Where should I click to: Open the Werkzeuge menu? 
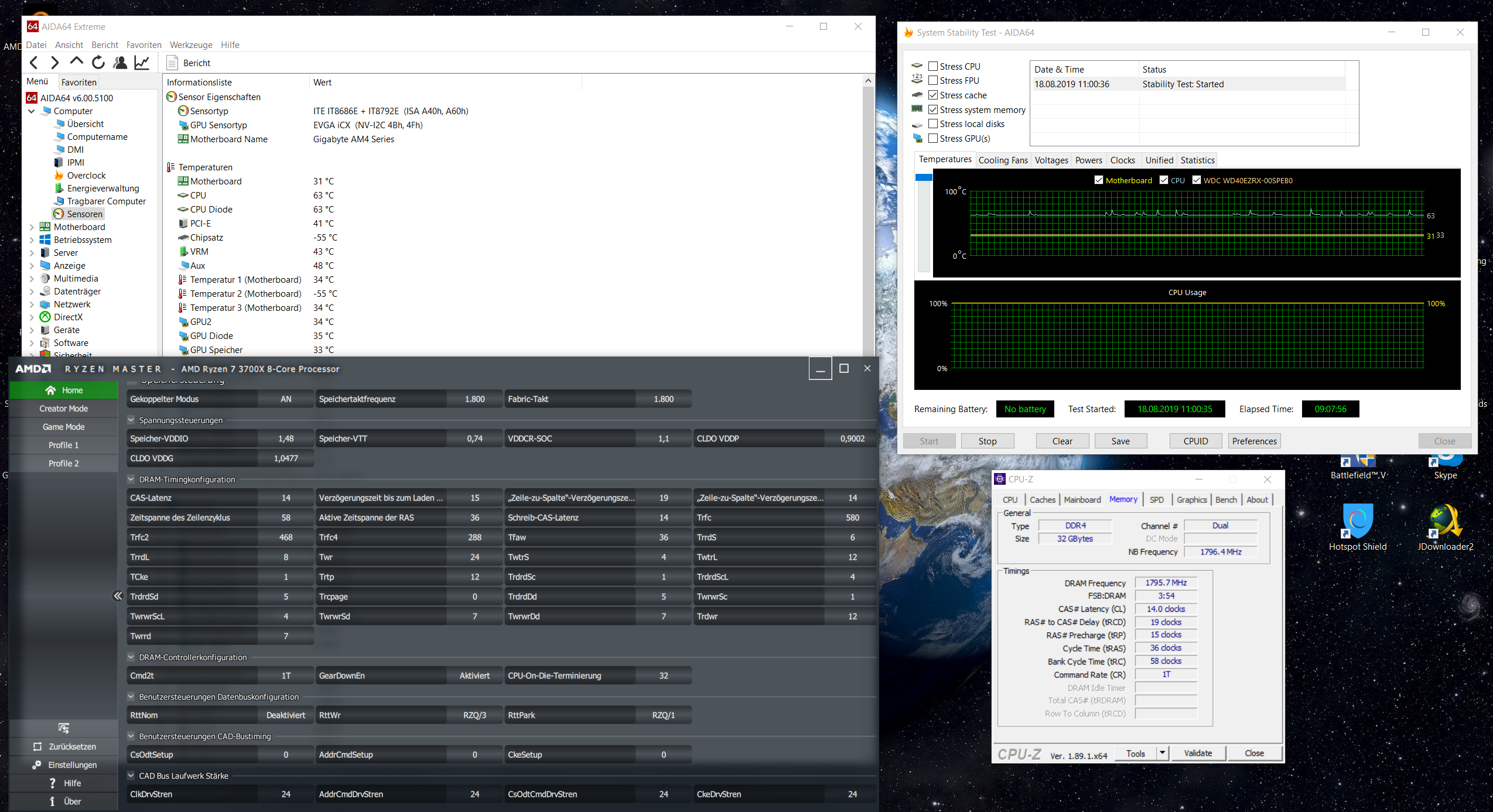tap(191, 45)
